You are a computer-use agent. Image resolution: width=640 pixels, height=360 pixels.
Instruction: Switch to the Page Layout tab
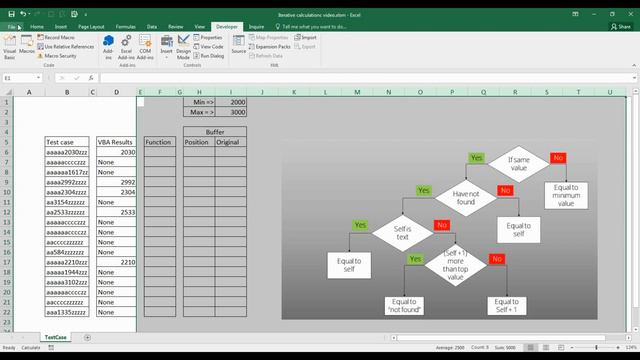tap(91, 27)
